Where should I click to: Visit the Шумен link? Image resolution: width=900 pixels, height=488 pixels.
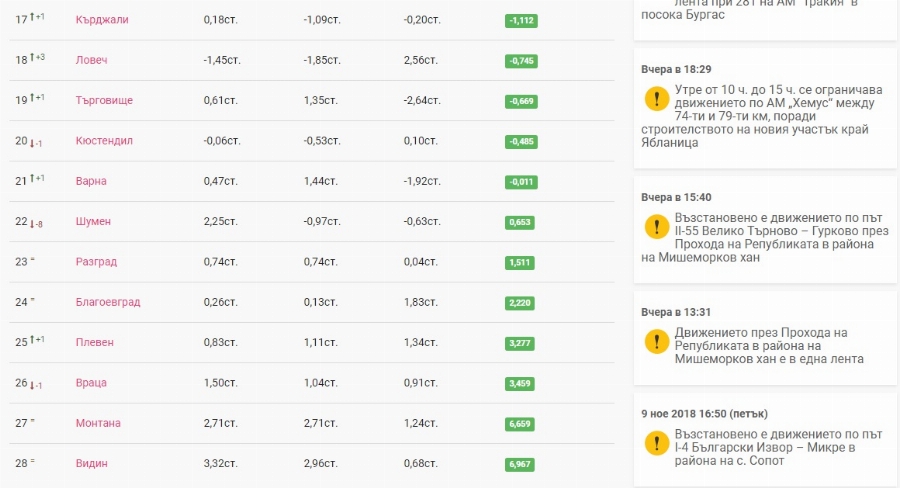tap(93, 221)
